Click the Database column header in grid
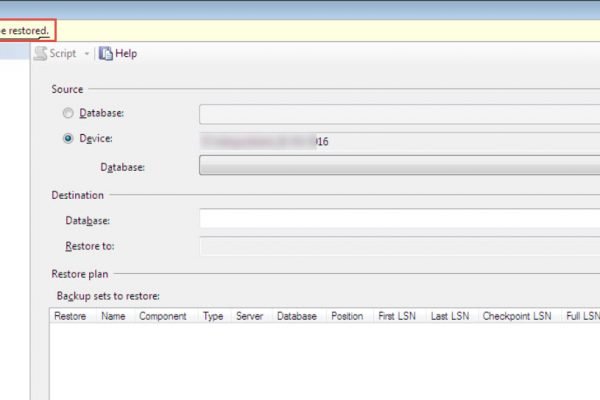 297,316
